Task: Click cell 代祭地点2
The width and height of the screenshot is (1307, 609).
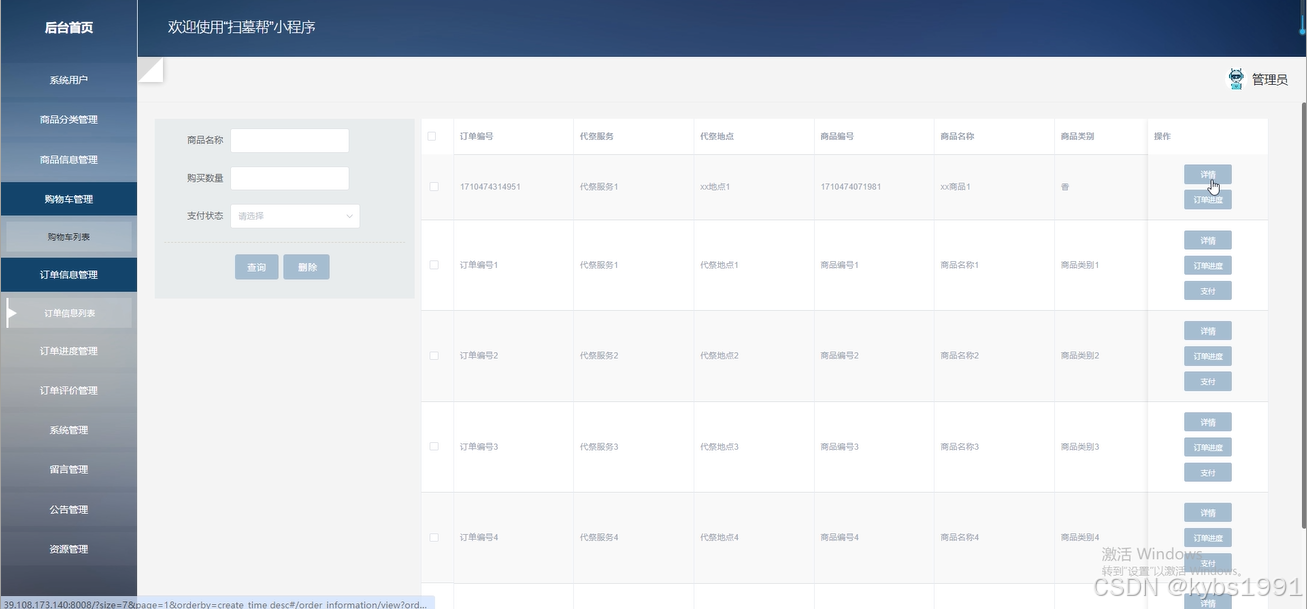Action: pyautogui.click(x=720, y=356)
